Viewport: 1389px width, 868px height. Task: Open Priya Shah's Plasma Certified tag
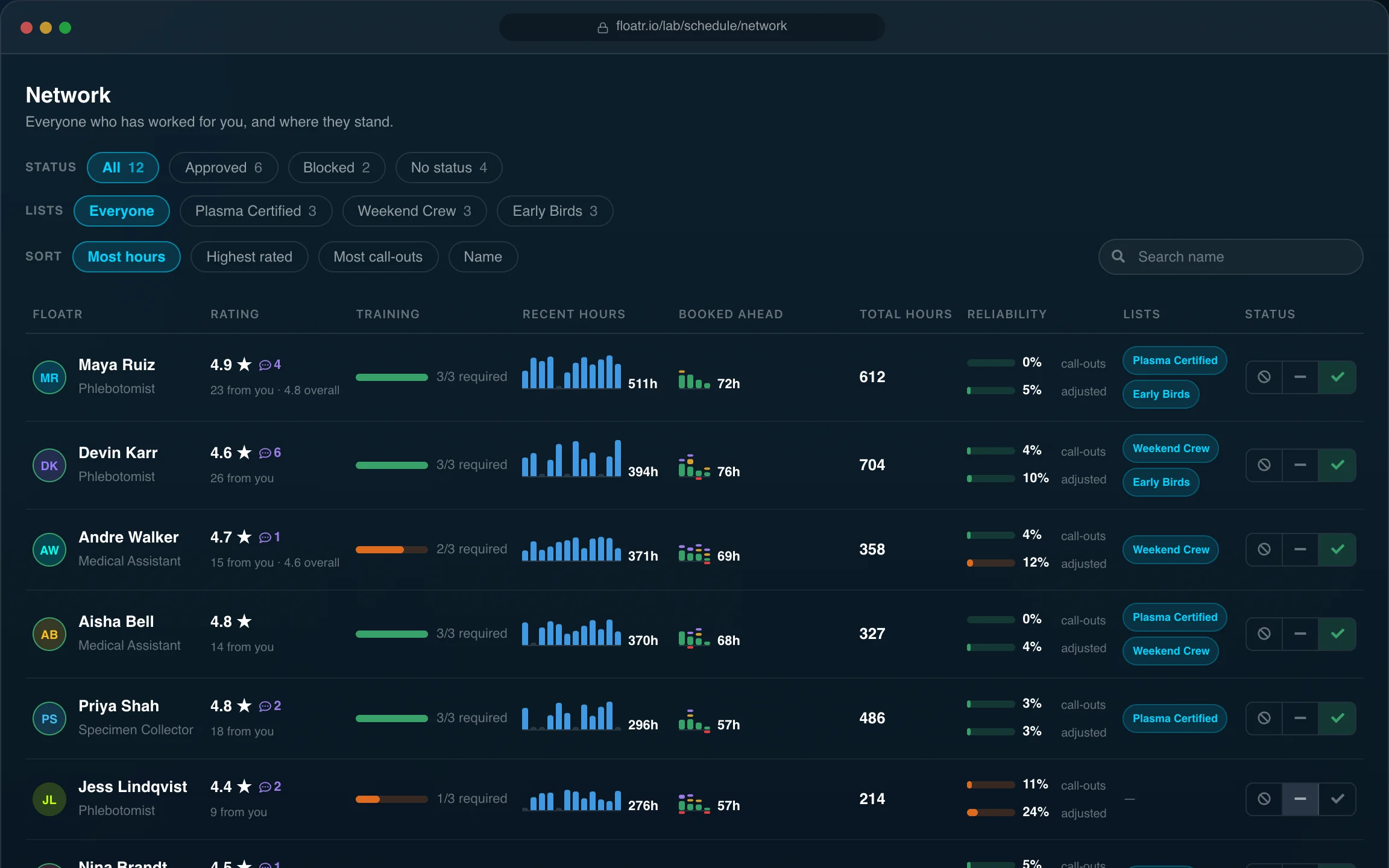point(1174,719)
